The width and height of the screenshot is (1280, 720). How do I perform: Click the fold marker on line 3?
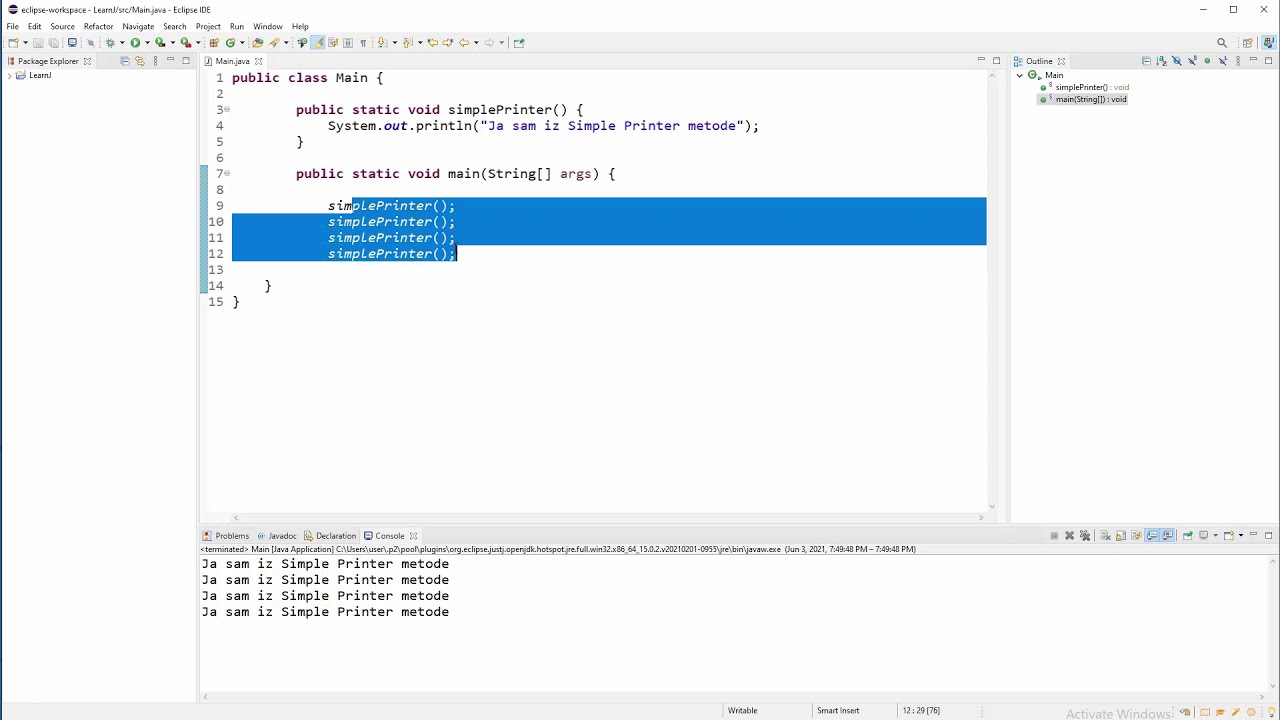tap(227, 109)
